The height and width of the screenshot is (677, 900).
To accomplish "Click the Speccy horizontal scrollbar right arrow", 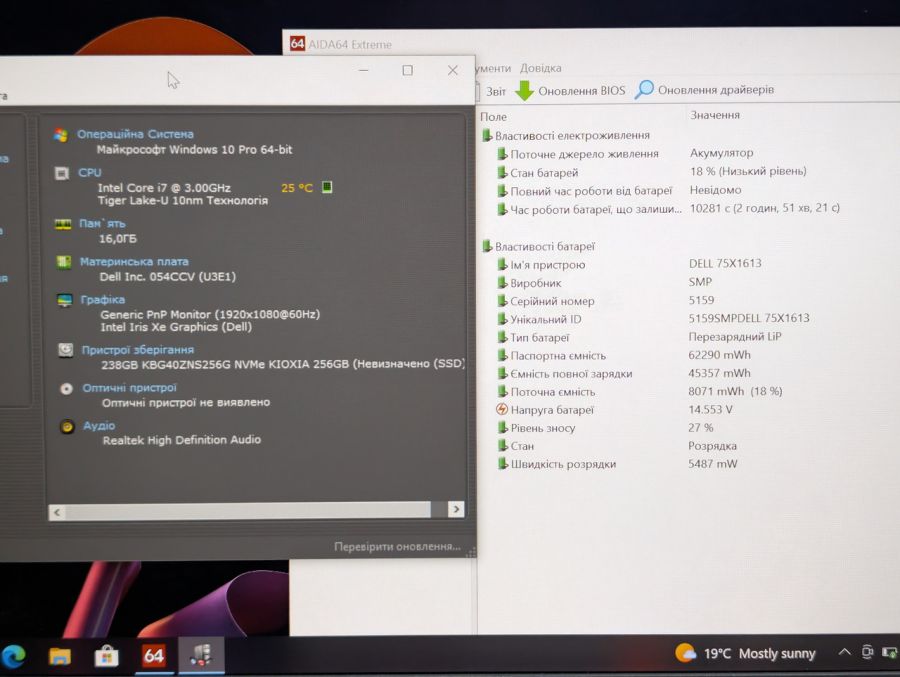I will [x=456, y=509].
